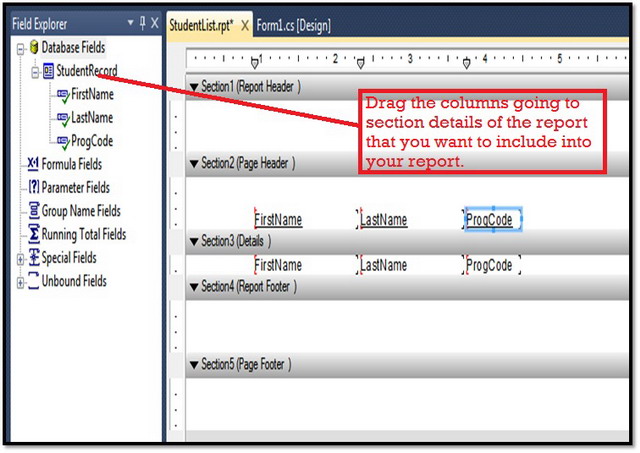The image size is (640, 453).
Task: Select the Running Total Fields item
Action: point(84,234)
